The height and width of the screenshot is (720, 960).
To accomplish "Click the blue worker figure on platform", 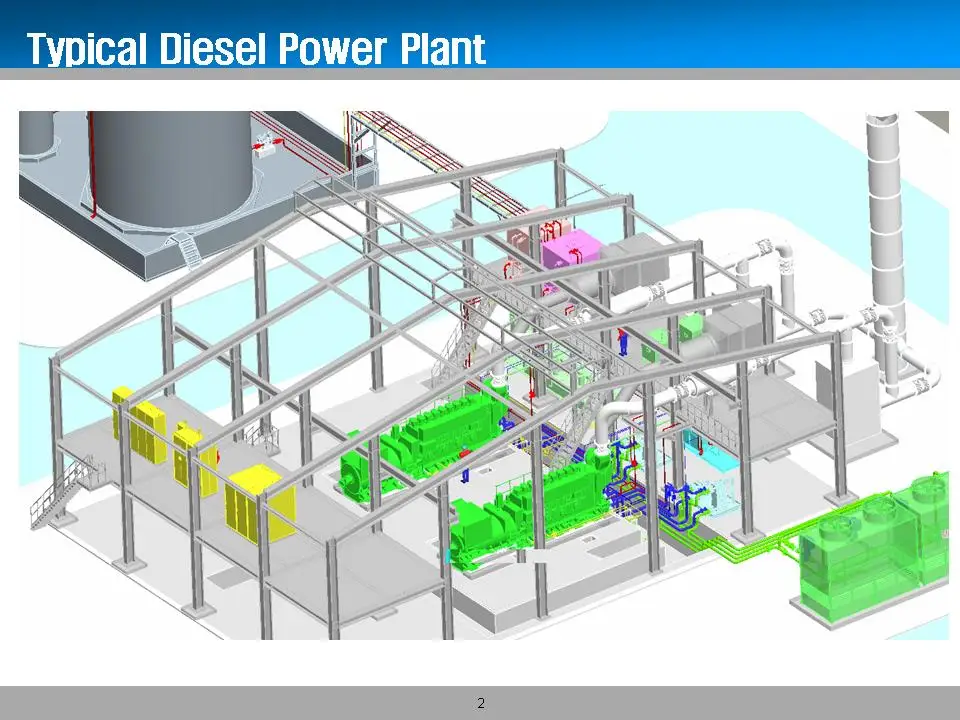I will click(x=625, y=342).
